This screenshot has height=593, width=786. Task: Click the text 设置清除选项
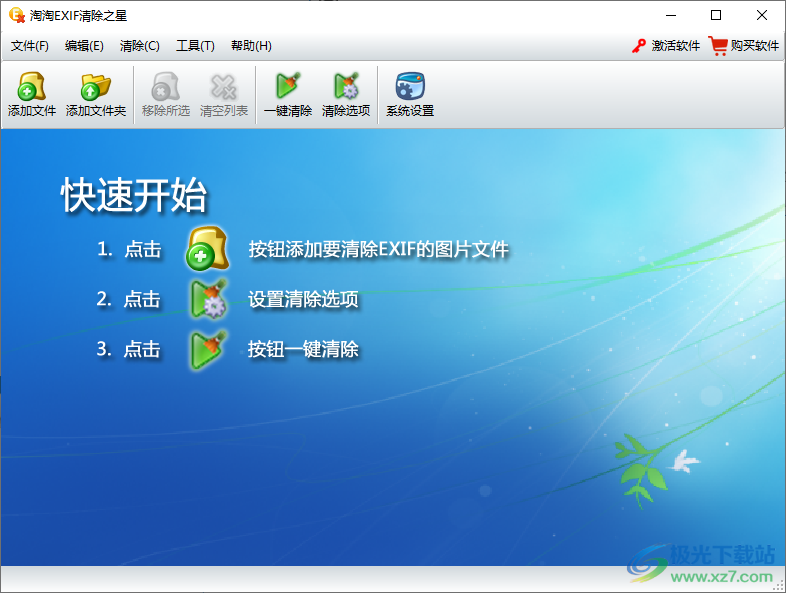(x=303, y=299)
